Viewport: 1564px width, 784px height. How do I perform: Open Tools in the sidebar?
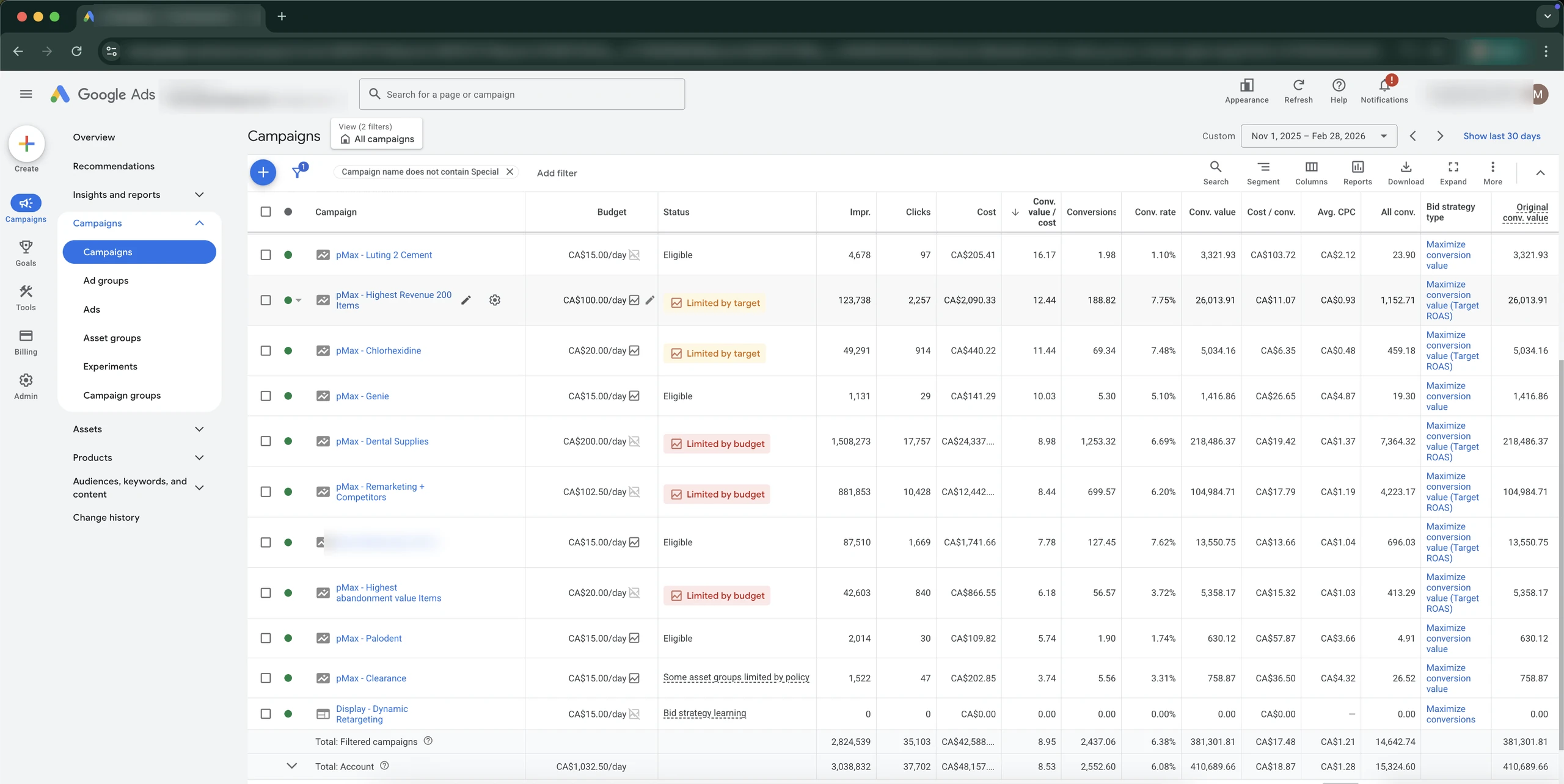point(26,298)
